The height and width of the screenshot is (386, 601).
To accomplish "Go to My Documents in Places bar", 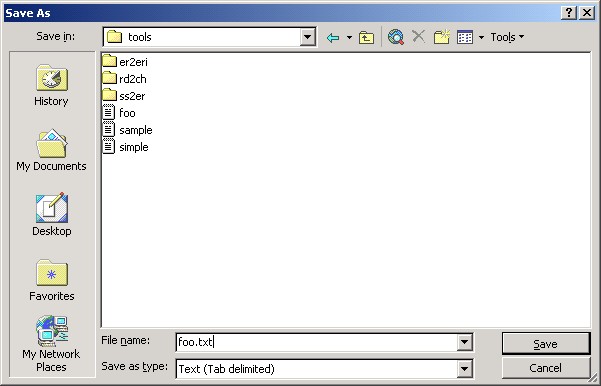I will pos(51,150).
